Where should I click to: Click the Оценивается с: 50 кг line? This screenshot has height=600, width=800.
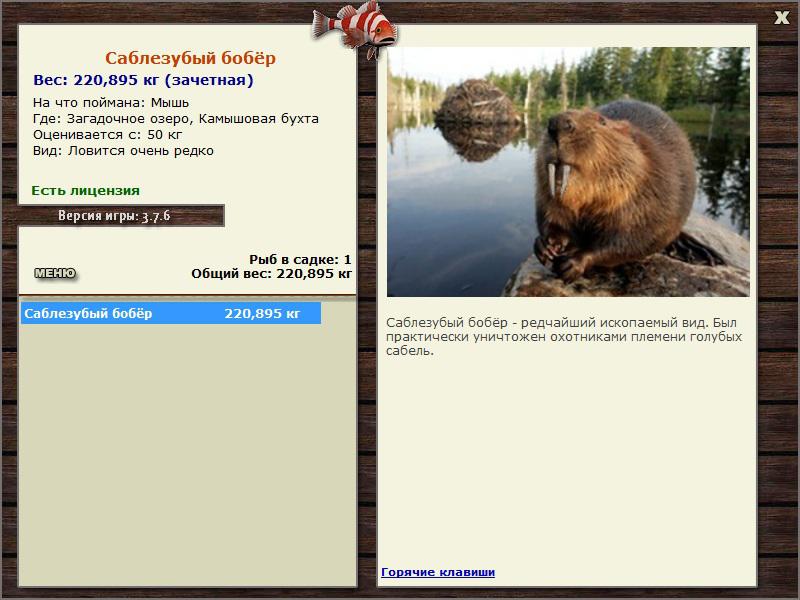tap(107, 135)
